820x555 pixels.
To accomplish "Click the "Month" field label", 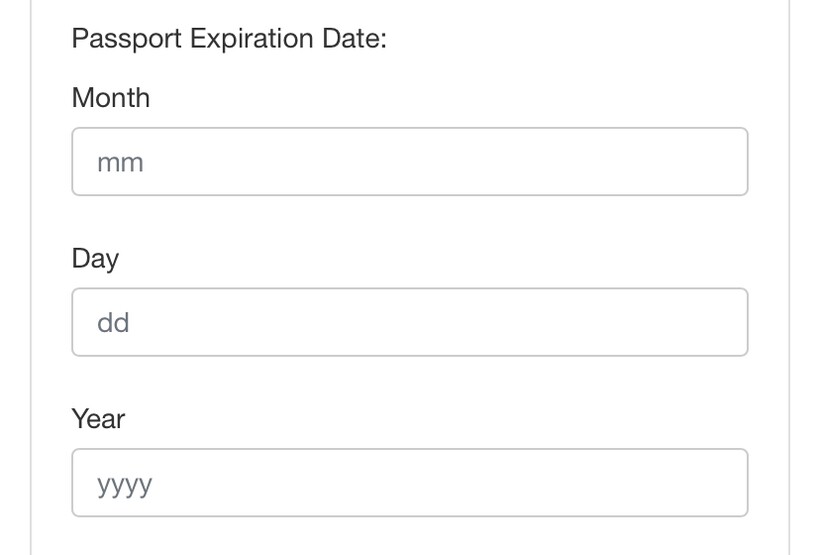I will (x=111, y=98).
